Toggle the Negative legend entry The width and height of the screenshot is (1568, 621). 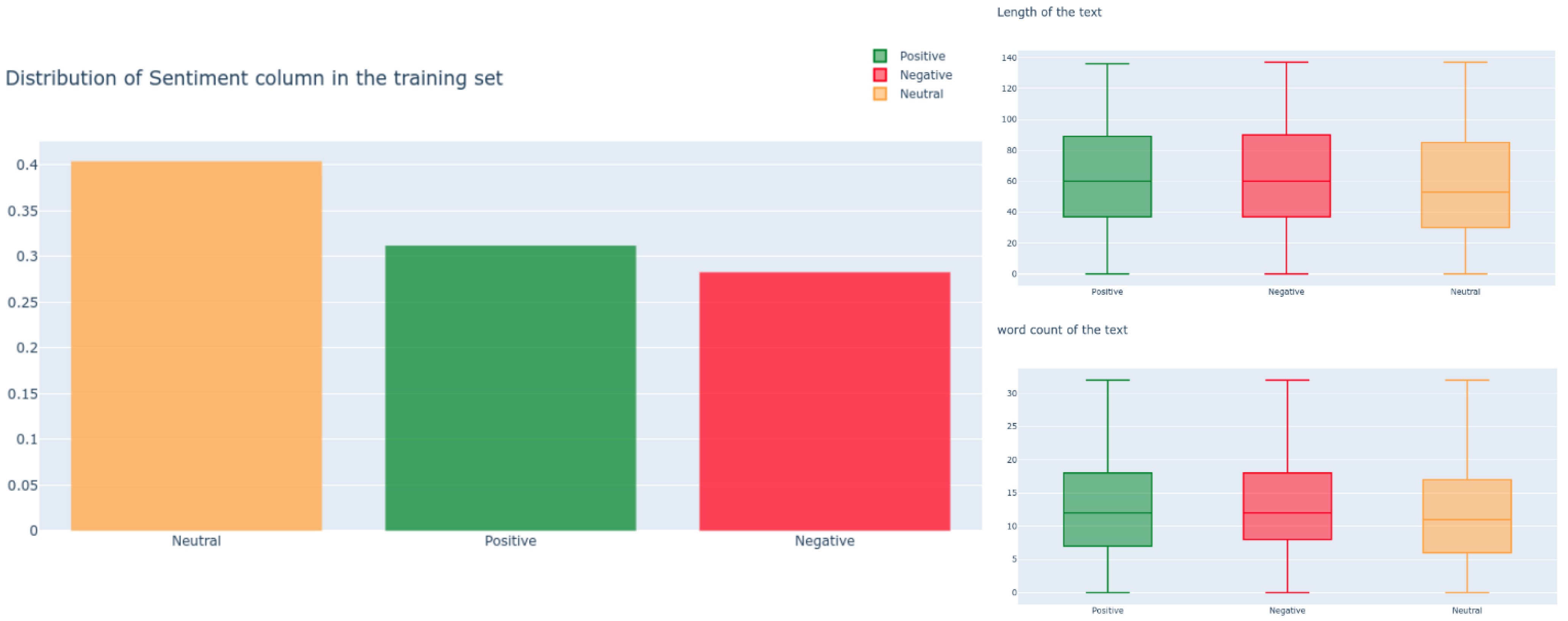click(x=925, y=75)
